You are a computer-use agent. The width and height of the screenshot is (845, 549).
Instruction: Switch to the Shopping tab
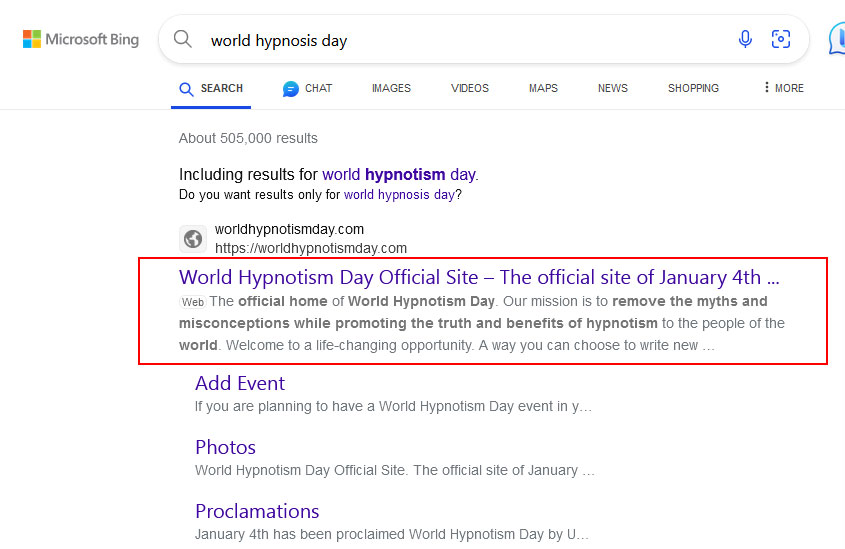(693, 88)
